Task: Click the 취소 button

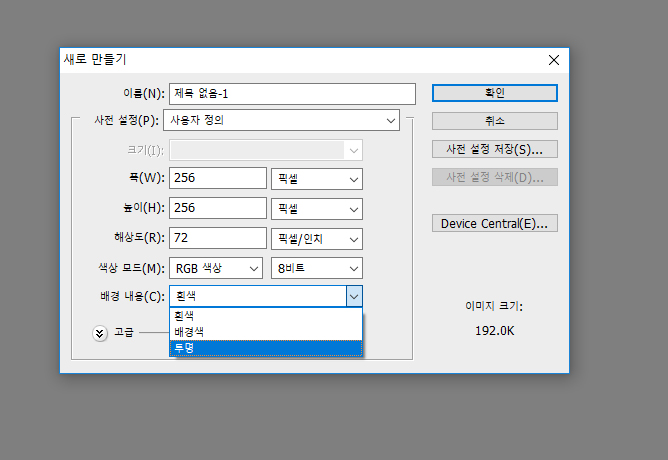Action: [x=495, y=121]
